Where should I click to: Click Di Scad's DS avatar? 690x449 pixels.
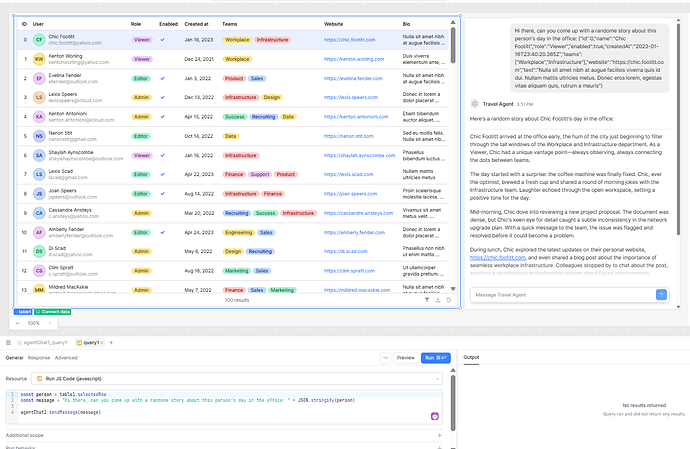[x=39, y=251]
